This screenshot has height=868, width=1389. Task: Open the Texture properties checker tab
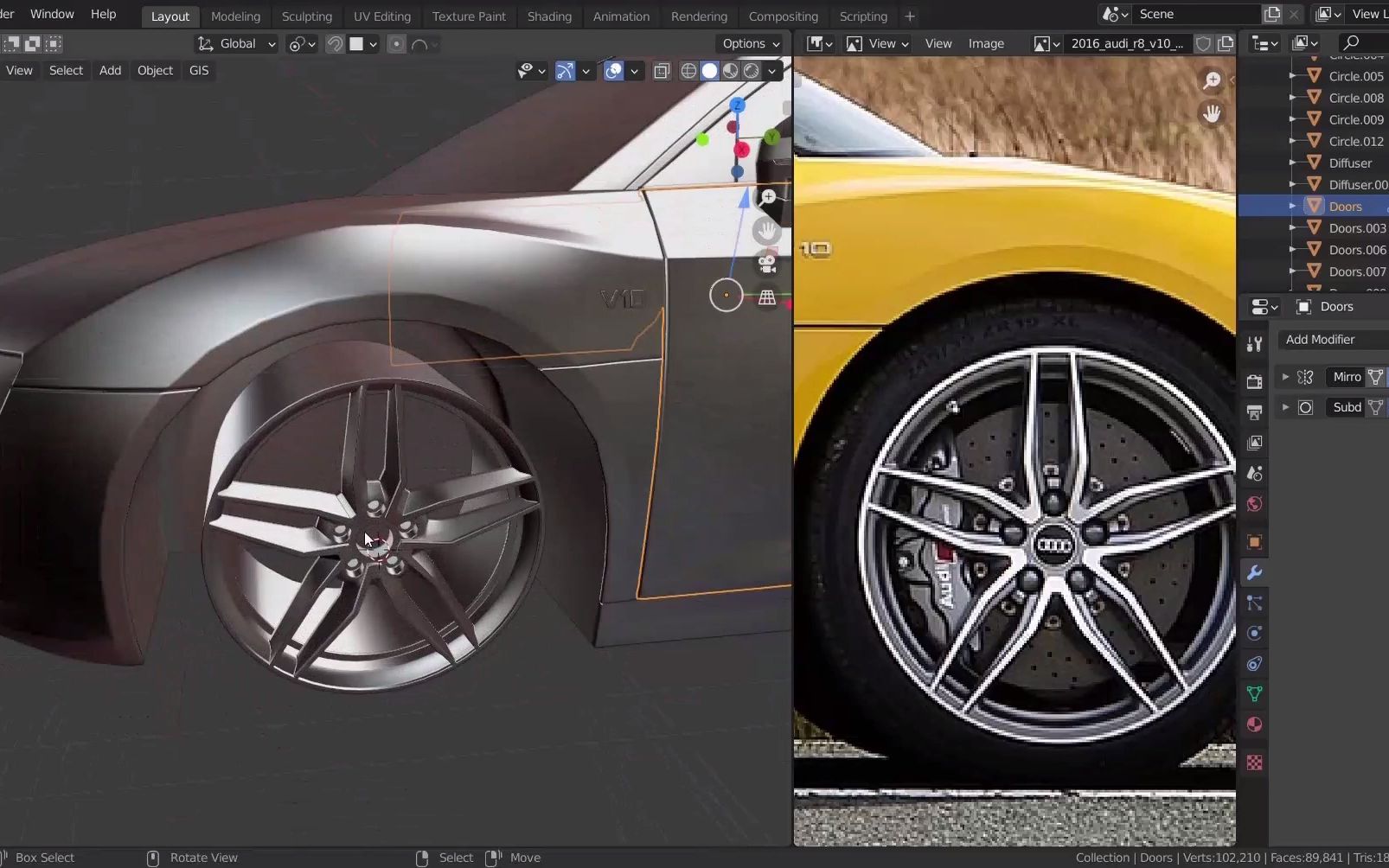(x=1254, y=762)
